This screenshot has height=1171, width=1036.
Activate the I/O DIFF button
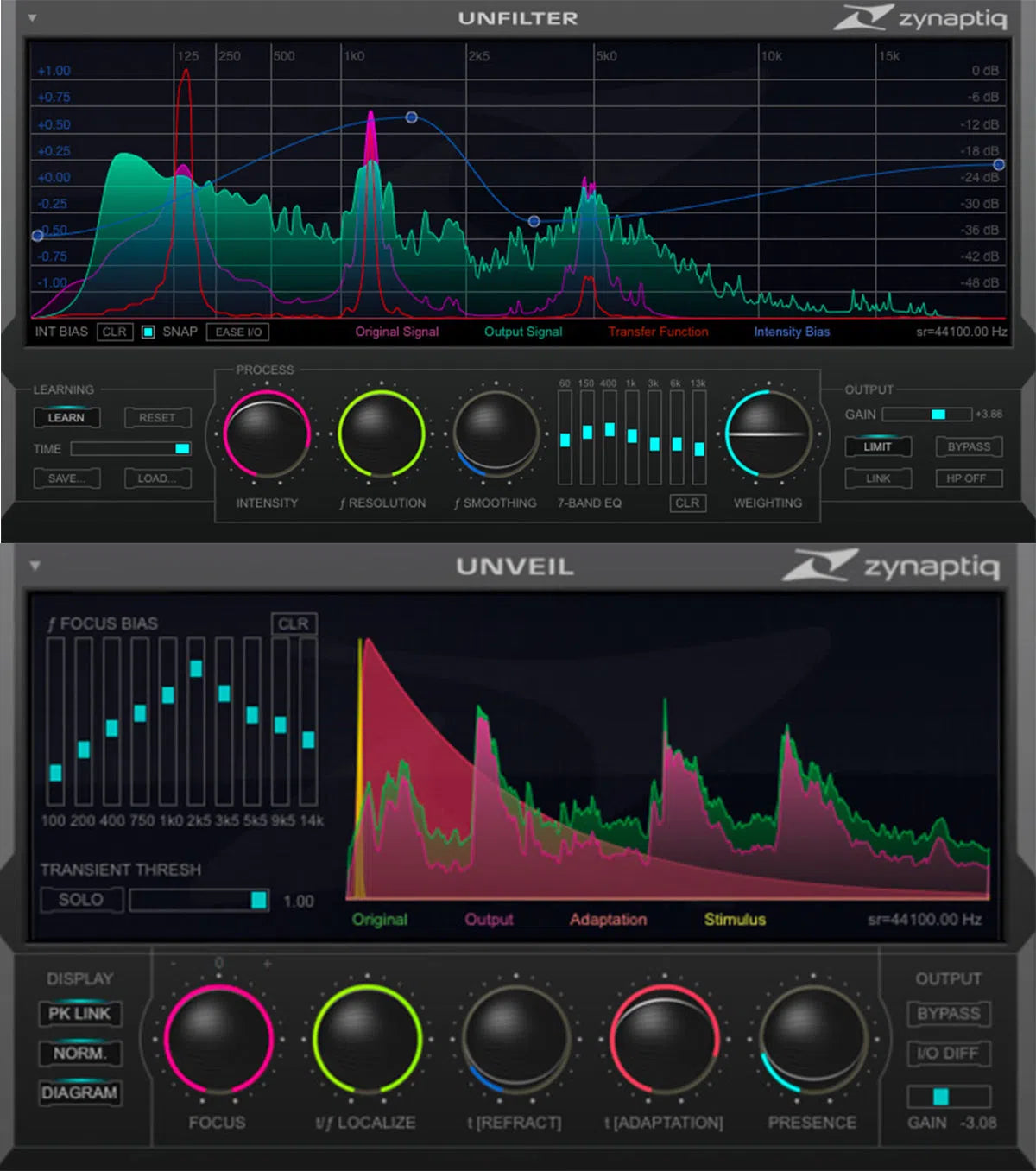click(x=948, y=1054)
